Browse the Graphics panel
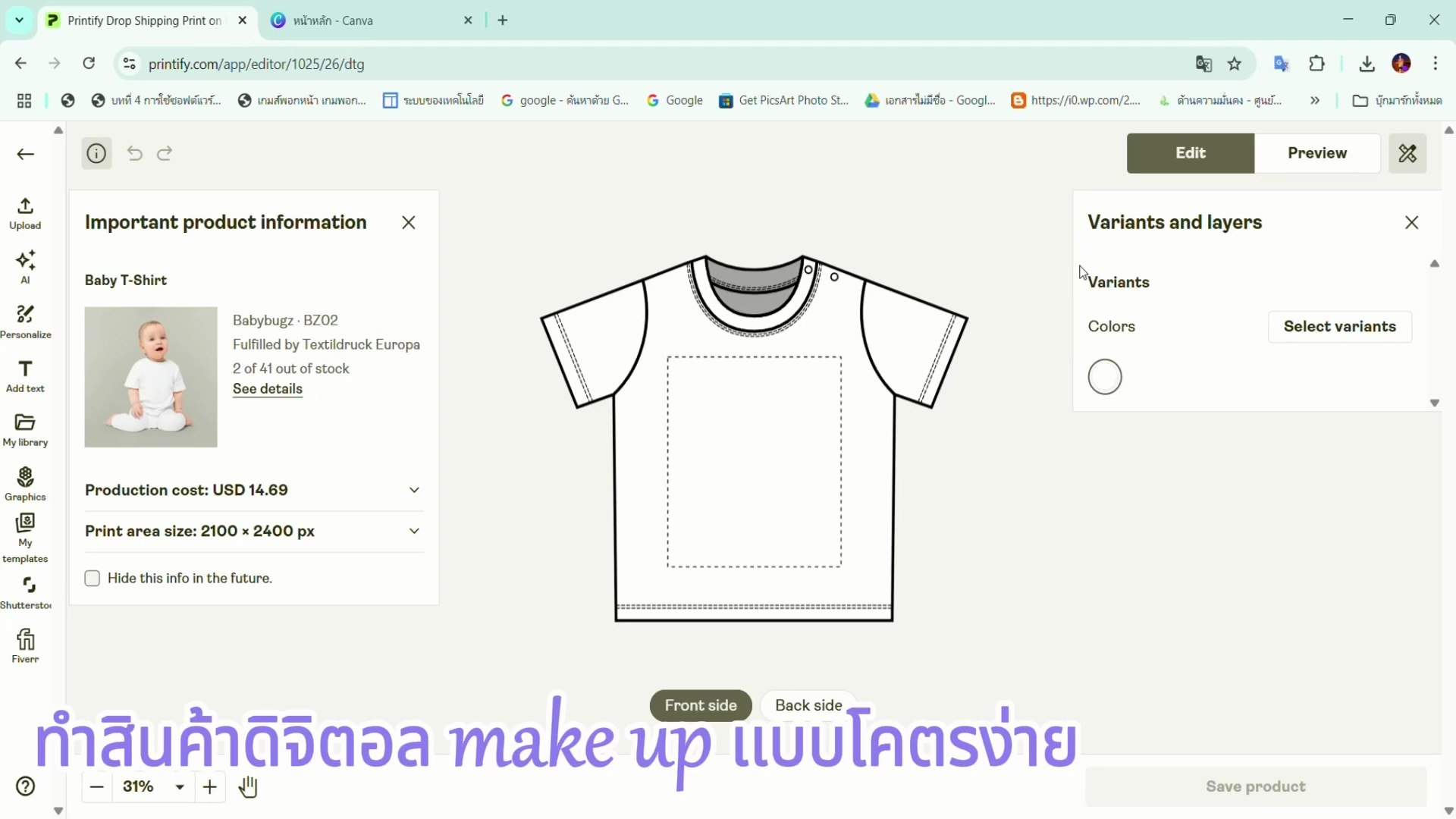The image size is (1456, 819). 25,484
